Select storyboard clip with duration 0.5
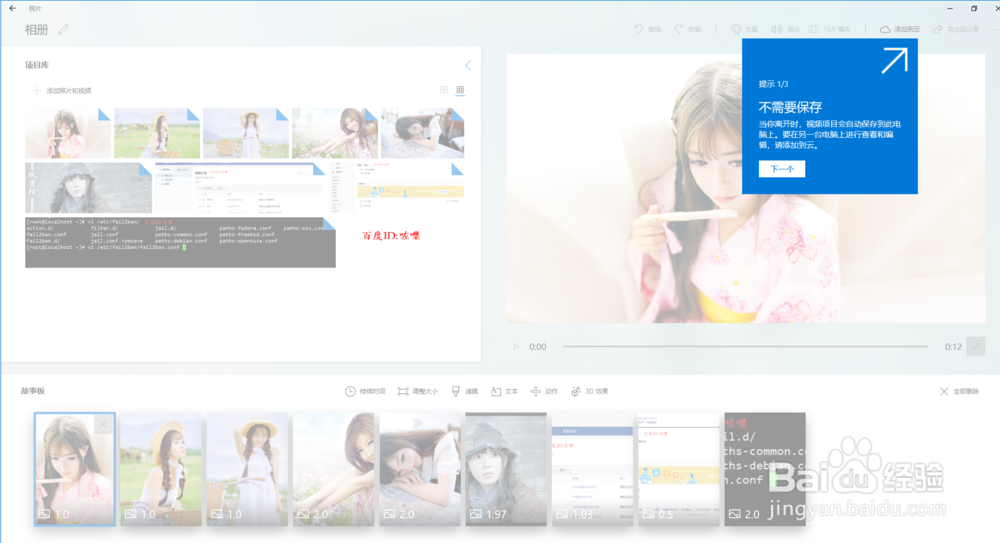 679,469
